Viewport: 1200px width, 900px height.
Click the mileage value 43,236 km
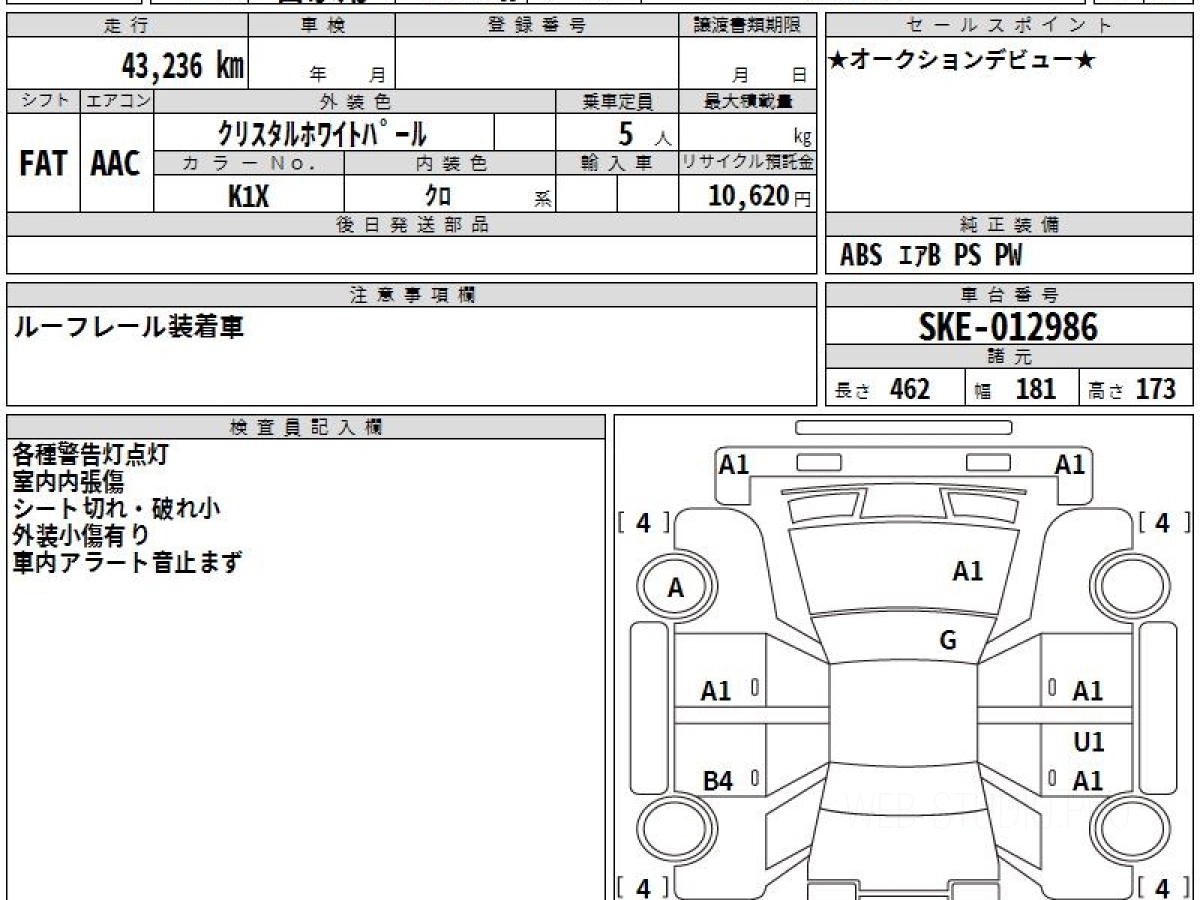tap(183, 66)
